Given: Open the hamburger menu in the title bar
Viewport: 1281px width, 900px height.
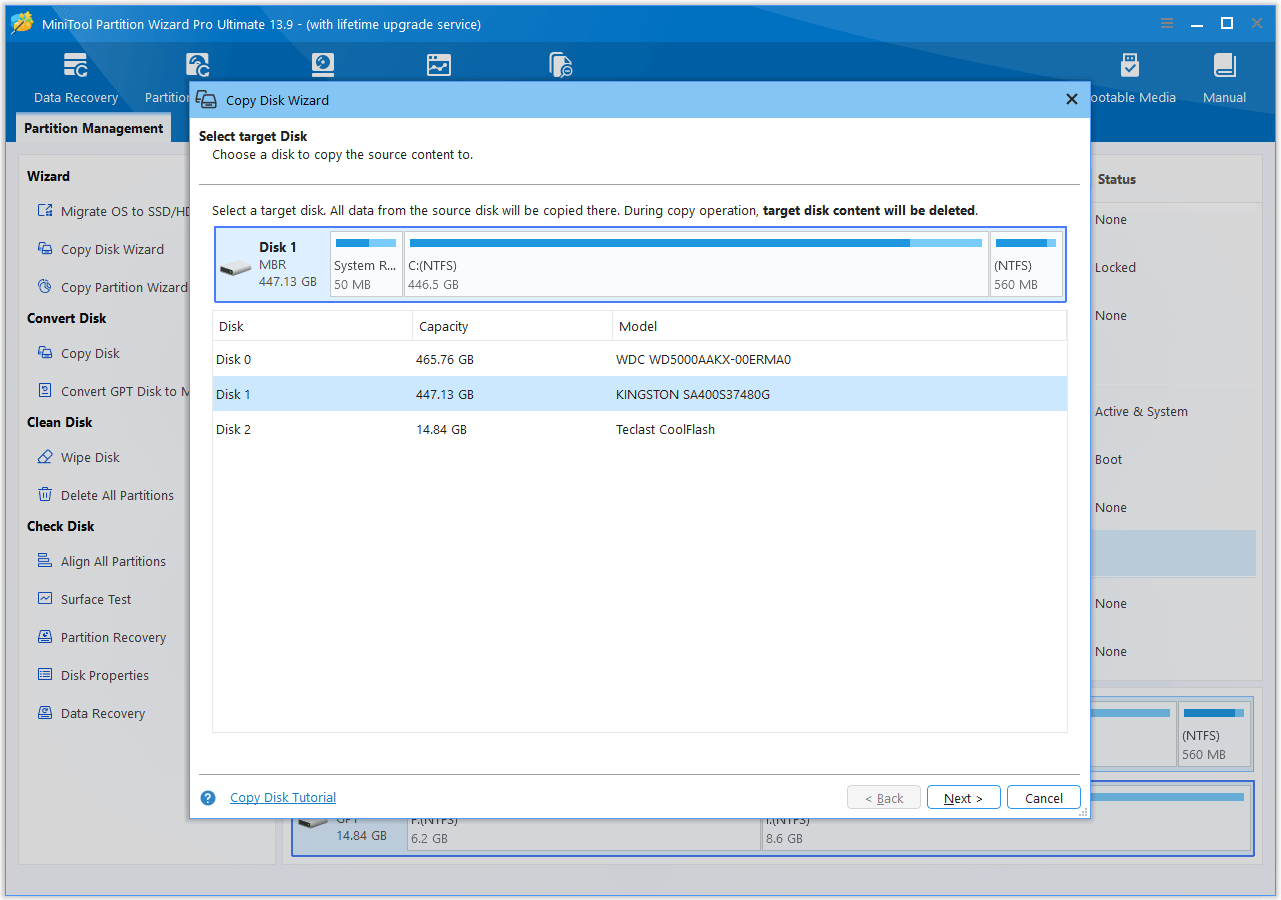Looking at the screenshot, I should pos(1166,23).
